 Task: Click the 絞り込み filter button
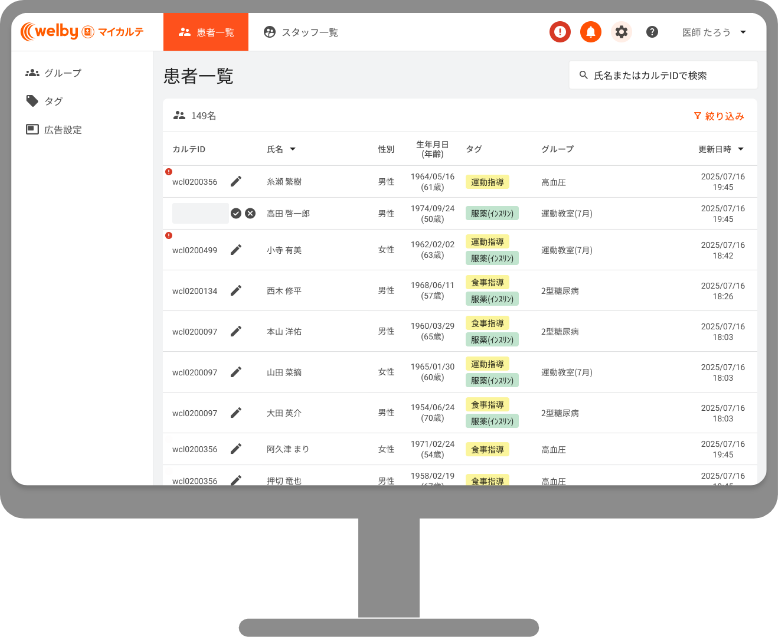[x=718, y=116]
